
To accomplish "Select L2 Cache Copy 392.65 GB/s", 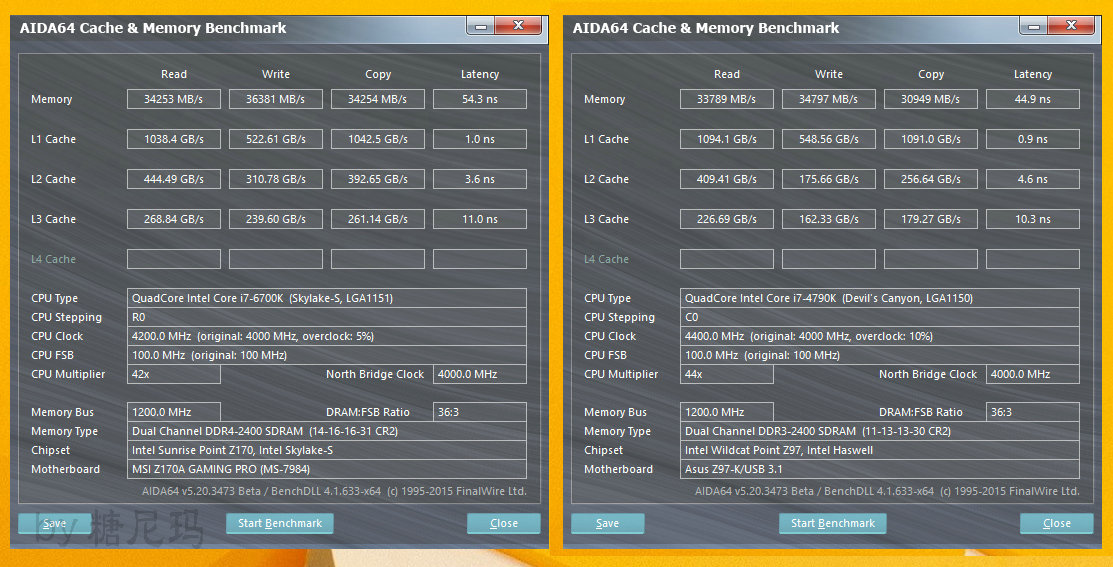I will (x=378, y=179).
